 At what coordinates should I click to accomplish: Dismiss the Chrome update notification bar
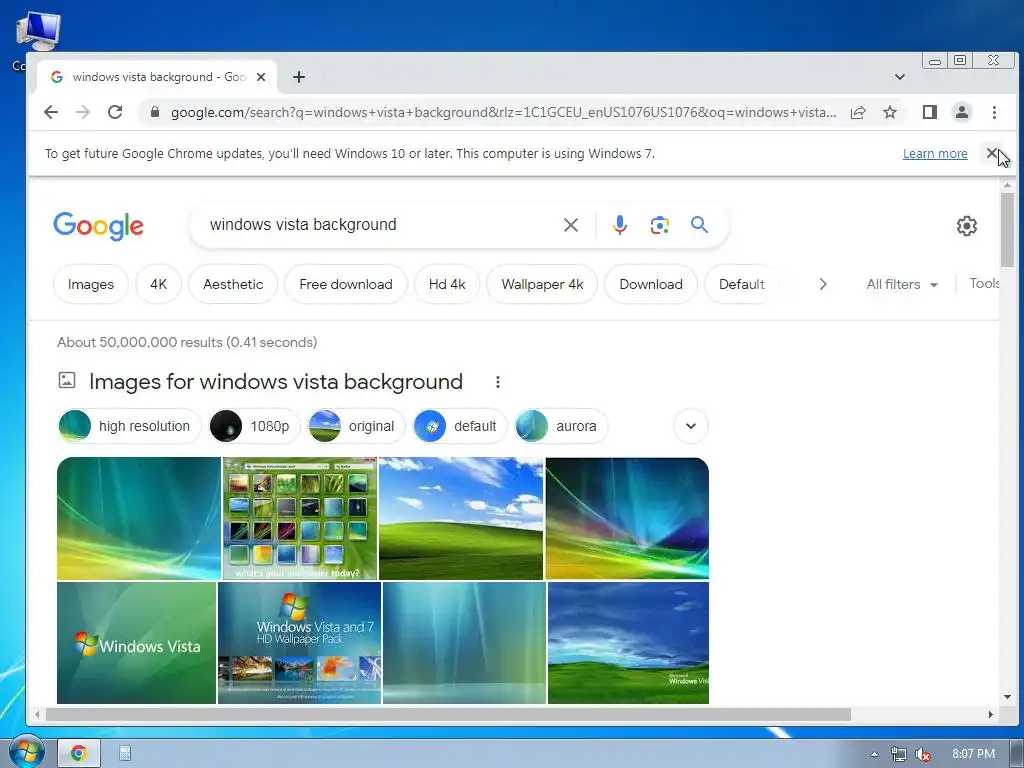992,153
